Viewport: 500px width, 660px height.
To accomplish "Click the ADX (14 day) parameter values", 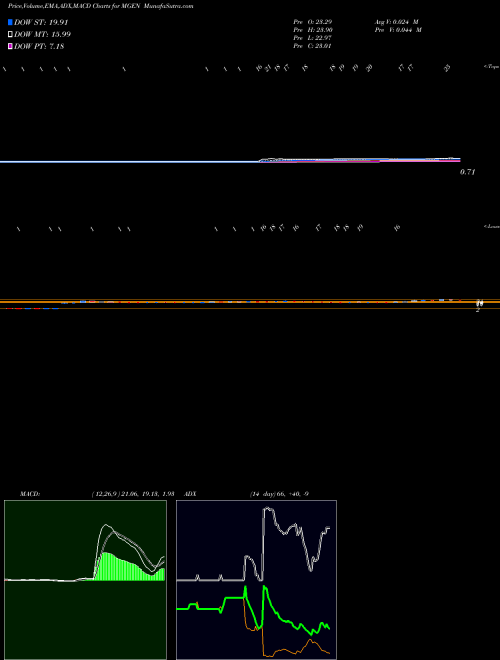I will coord(279,494).
